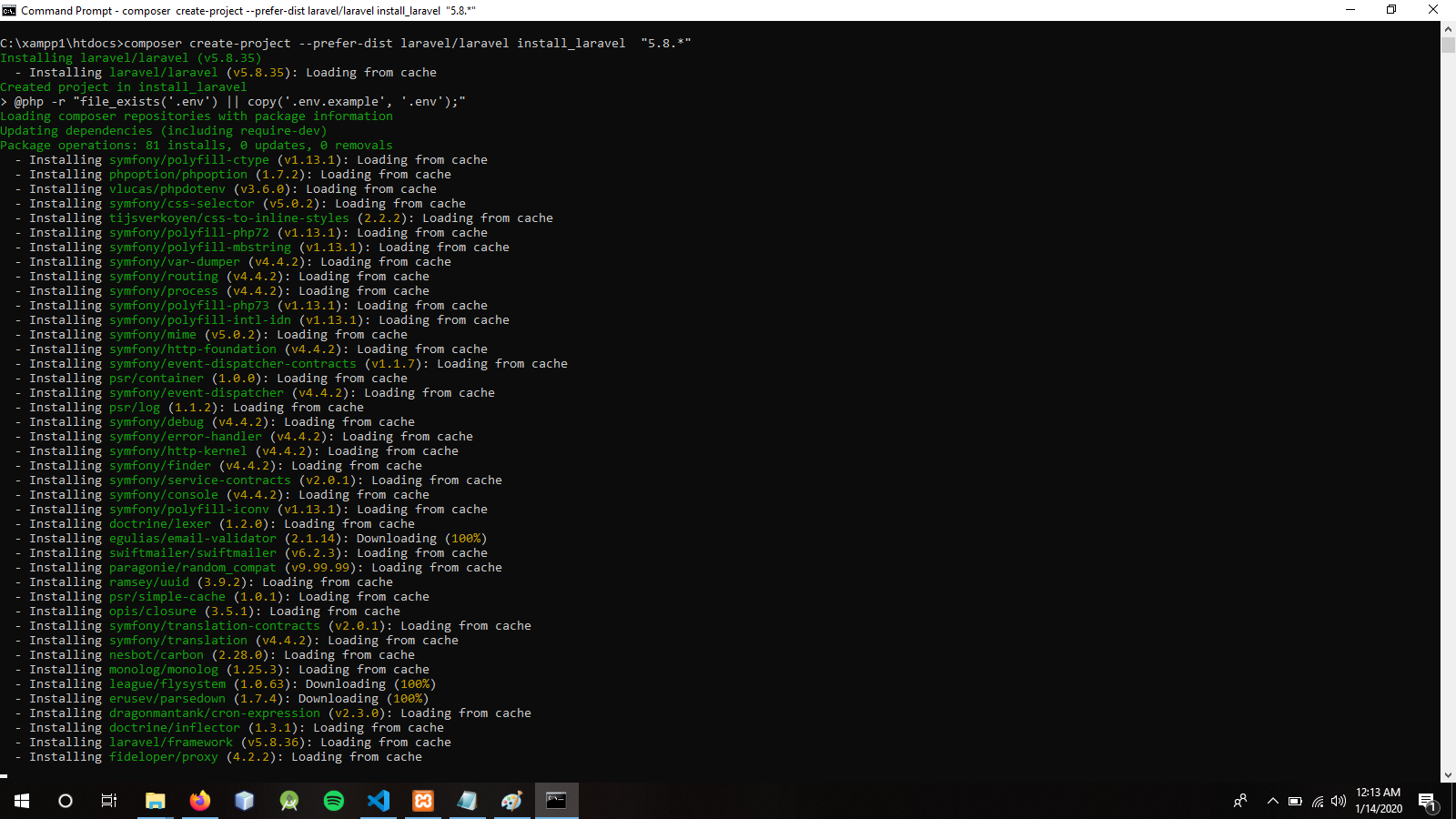Open Task View from the taskbar
The height and width of the screenshot is (819, 1456).
coord(108,801)
